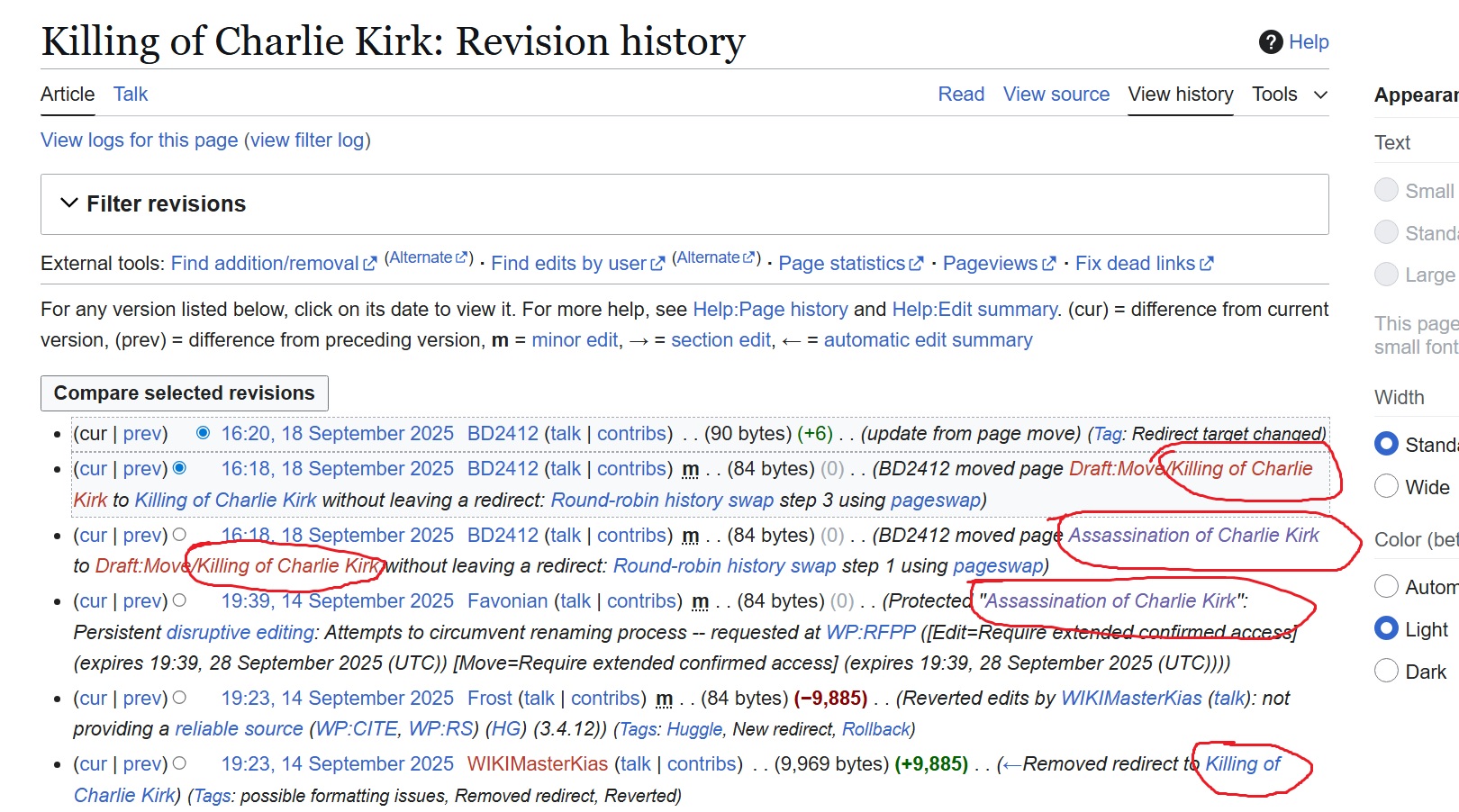Open the minor edit legend link

(x=575, y=340)
